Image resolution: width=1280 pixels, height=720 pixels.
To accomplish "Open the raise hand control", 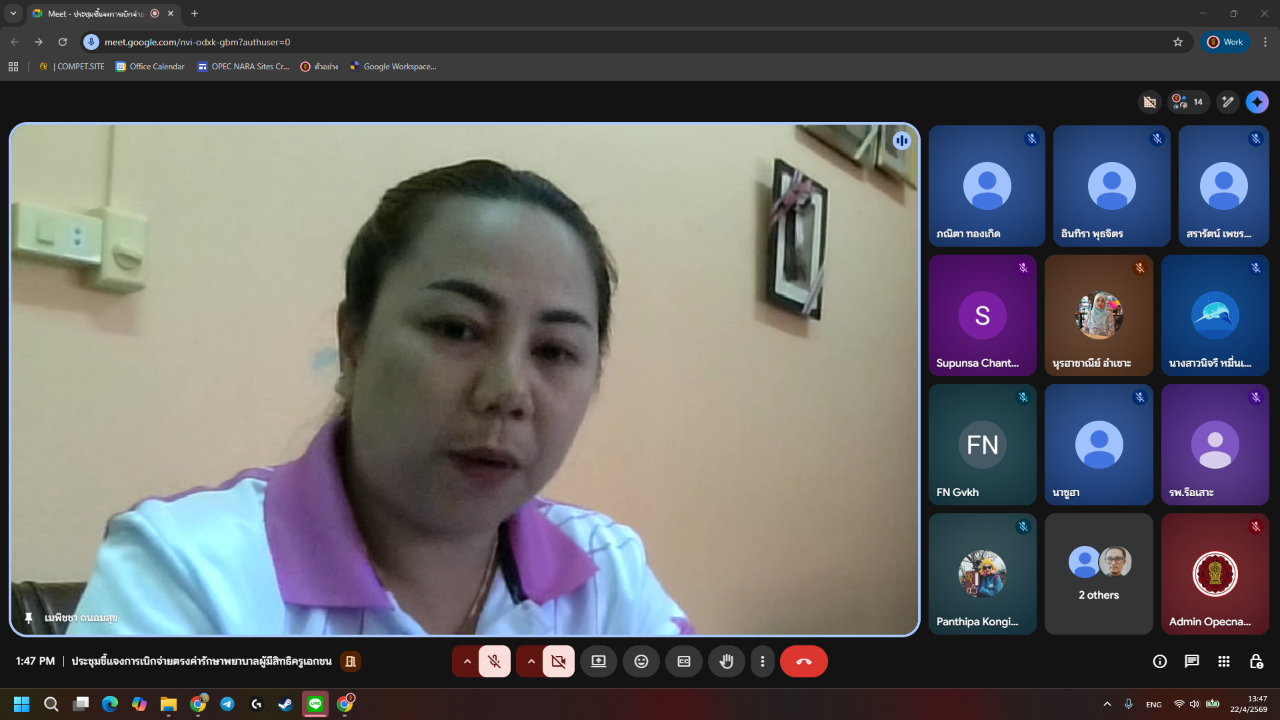I will (727, 661).
